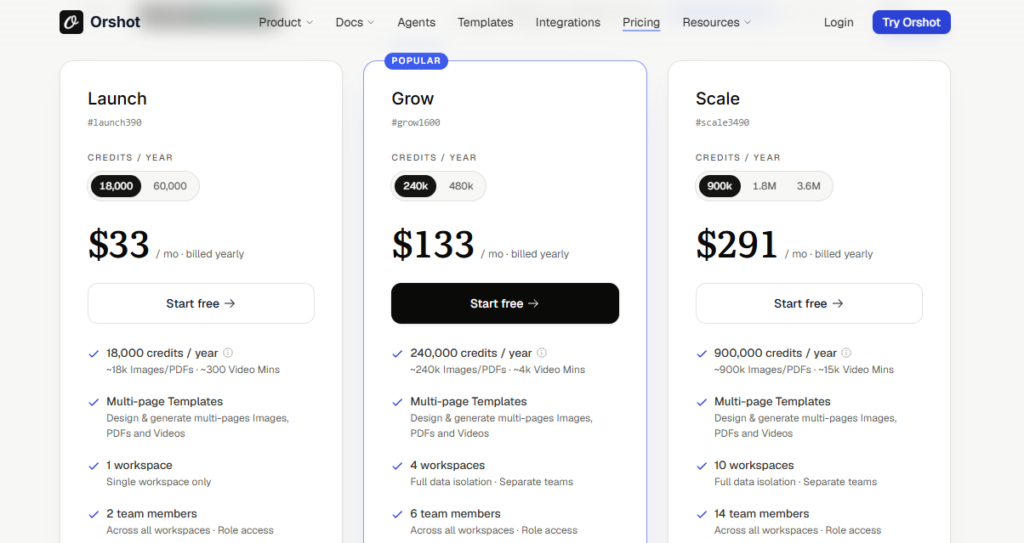Select 1.8M credits option in Scale plan
The image size is (1024, 543).
[764, 186]
